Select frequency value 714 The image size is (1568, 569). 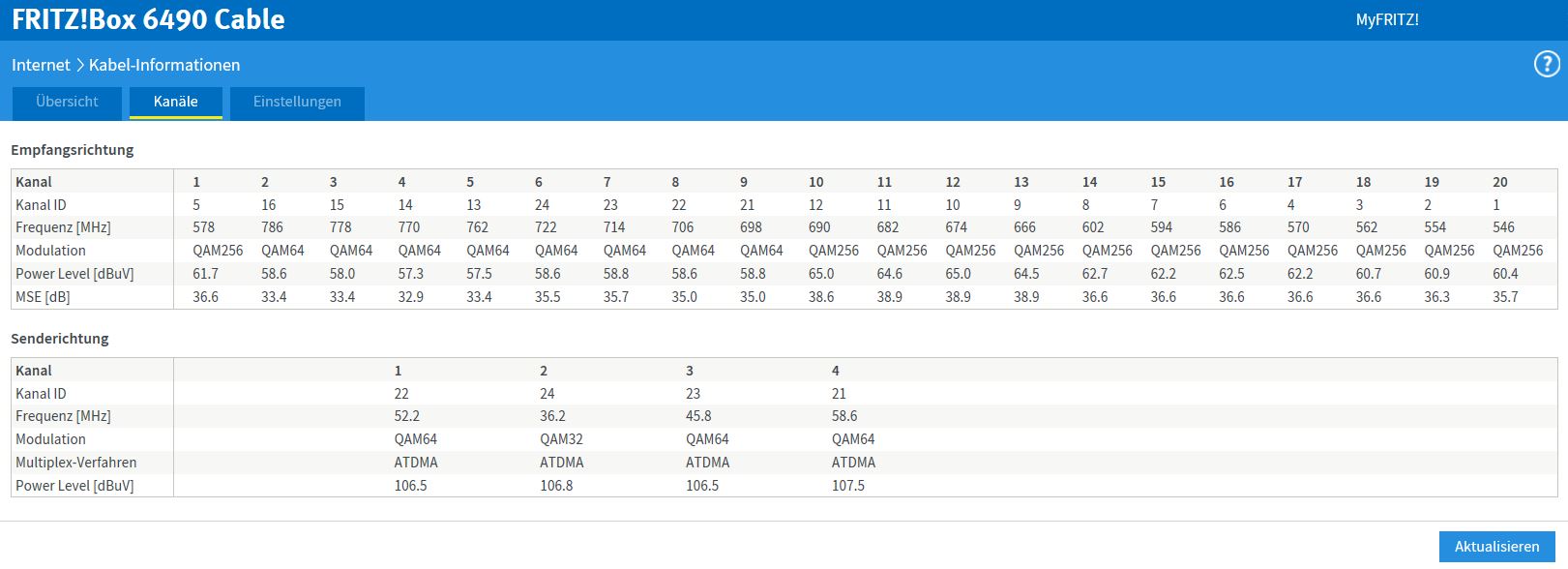point(614,227)
